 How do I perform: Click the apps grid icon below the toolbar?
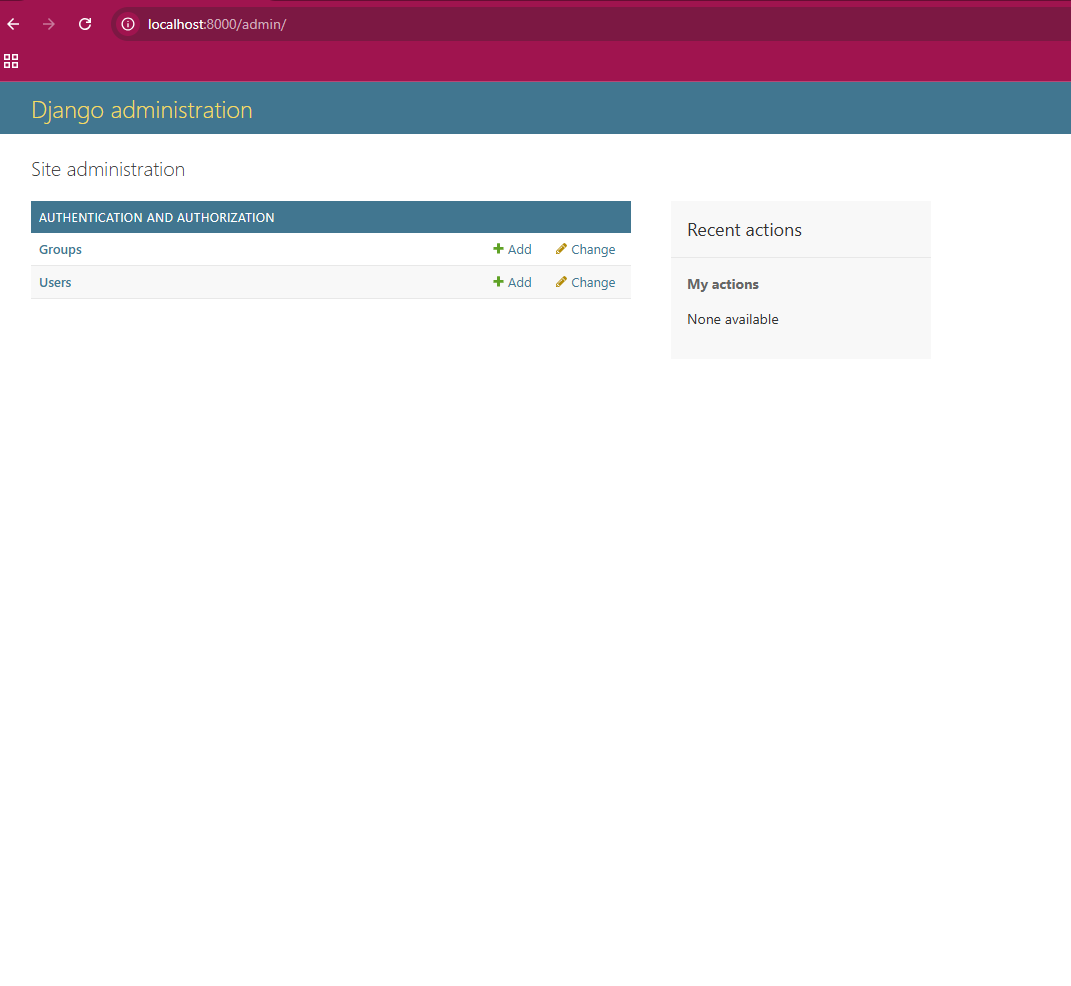11,61
